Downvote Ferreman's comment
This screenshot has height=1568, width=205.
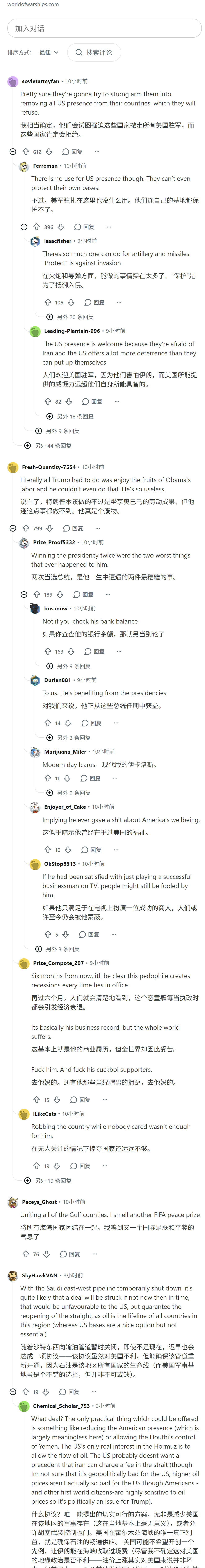coord(60,227)
